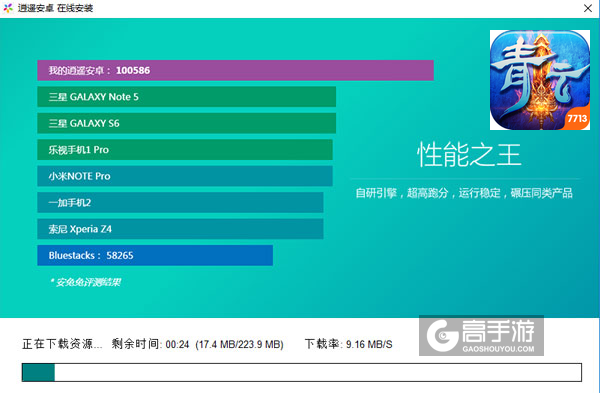Select the 三星 GALAXY S6 bar
The height and width of the screenshot is (393, 600).
(x=186, y=123)
